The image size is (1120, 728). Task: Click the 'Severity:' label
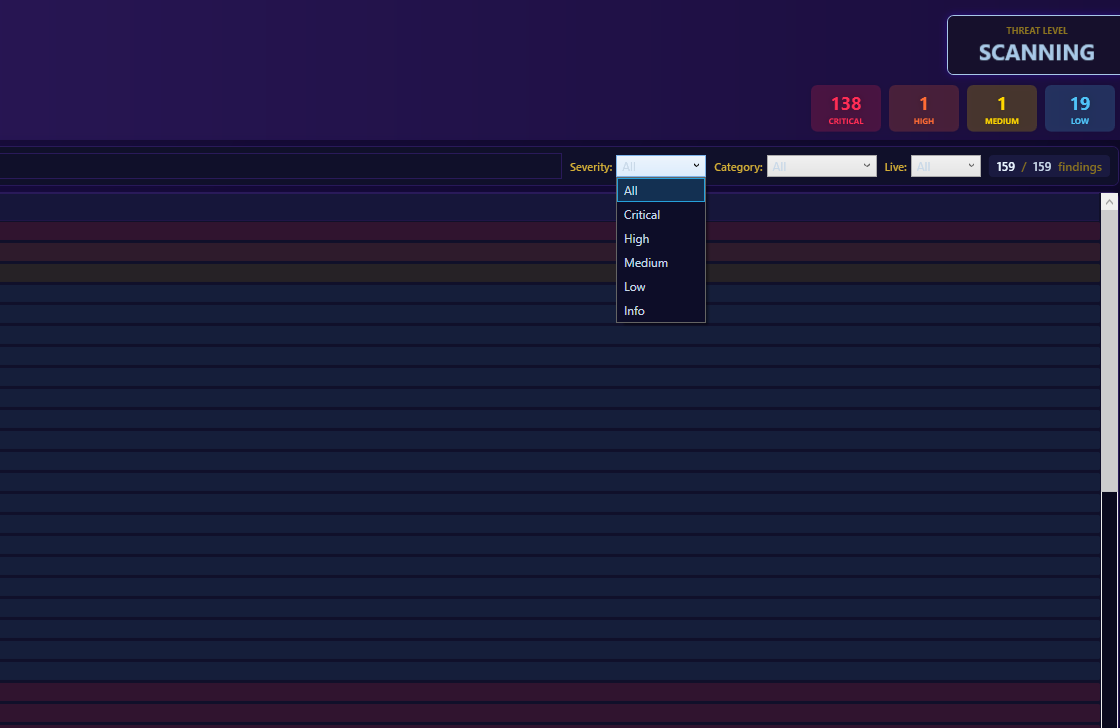[x=591, y=166]
